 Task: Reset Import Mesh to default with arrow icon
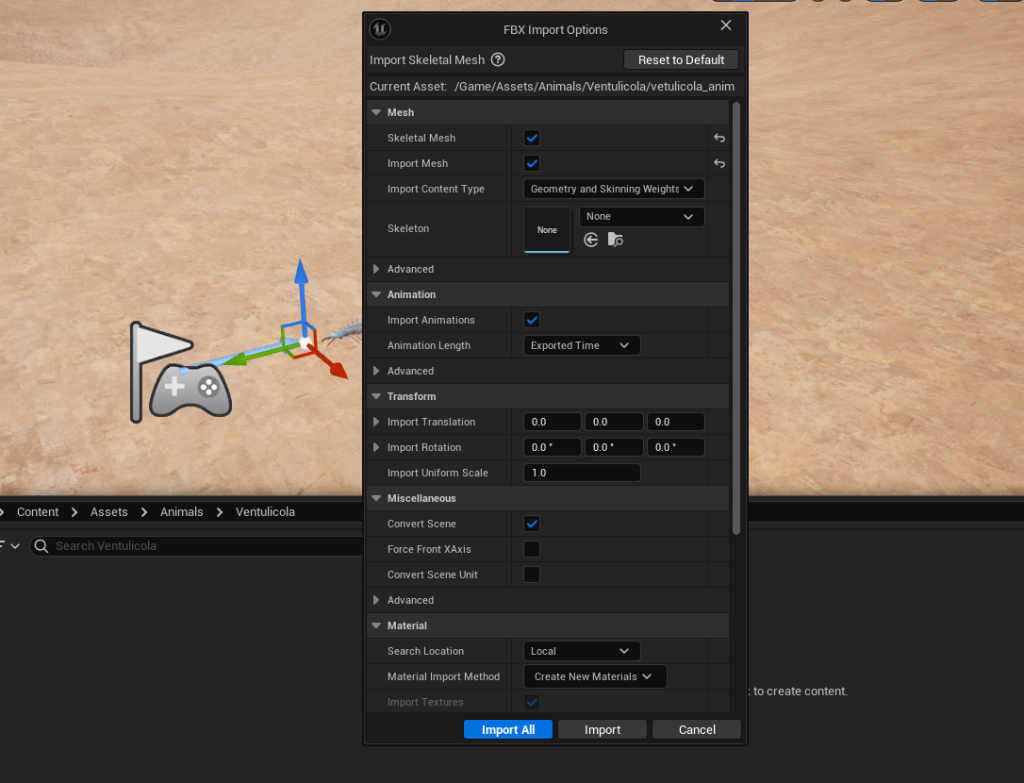click(x=719, y=164)
